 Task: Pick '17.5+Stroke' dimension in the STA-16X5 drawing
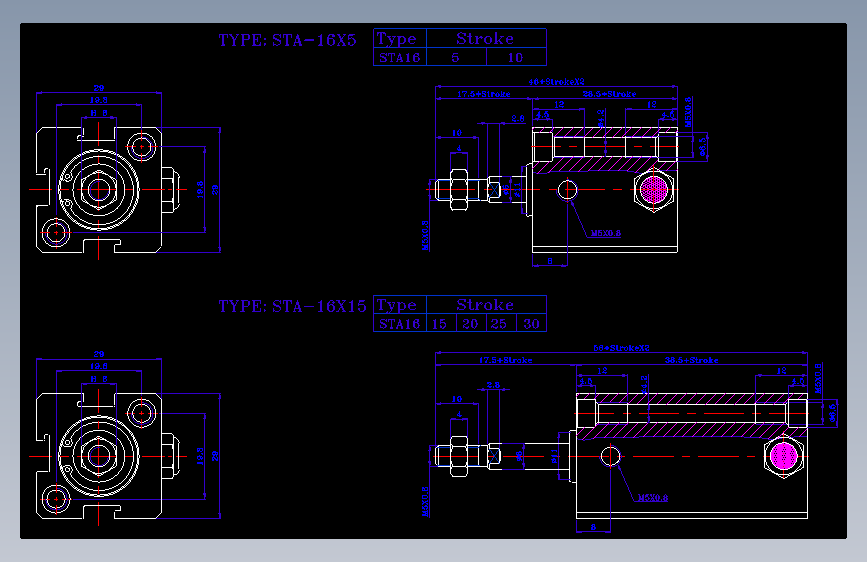coord(483,94)
